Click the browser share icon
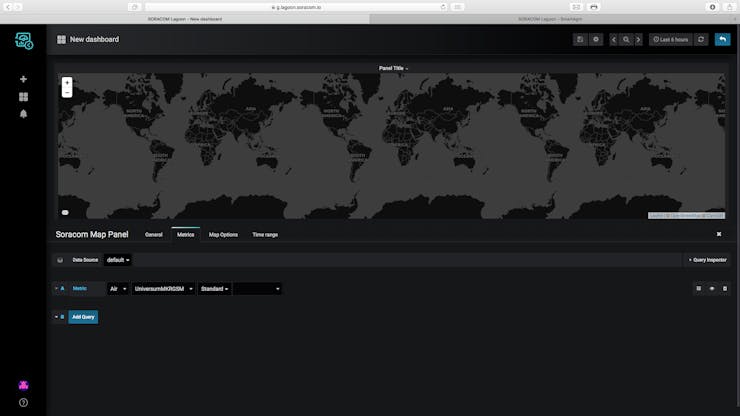Viewport: 740px width, 416px height. click(x=729, y=7)
